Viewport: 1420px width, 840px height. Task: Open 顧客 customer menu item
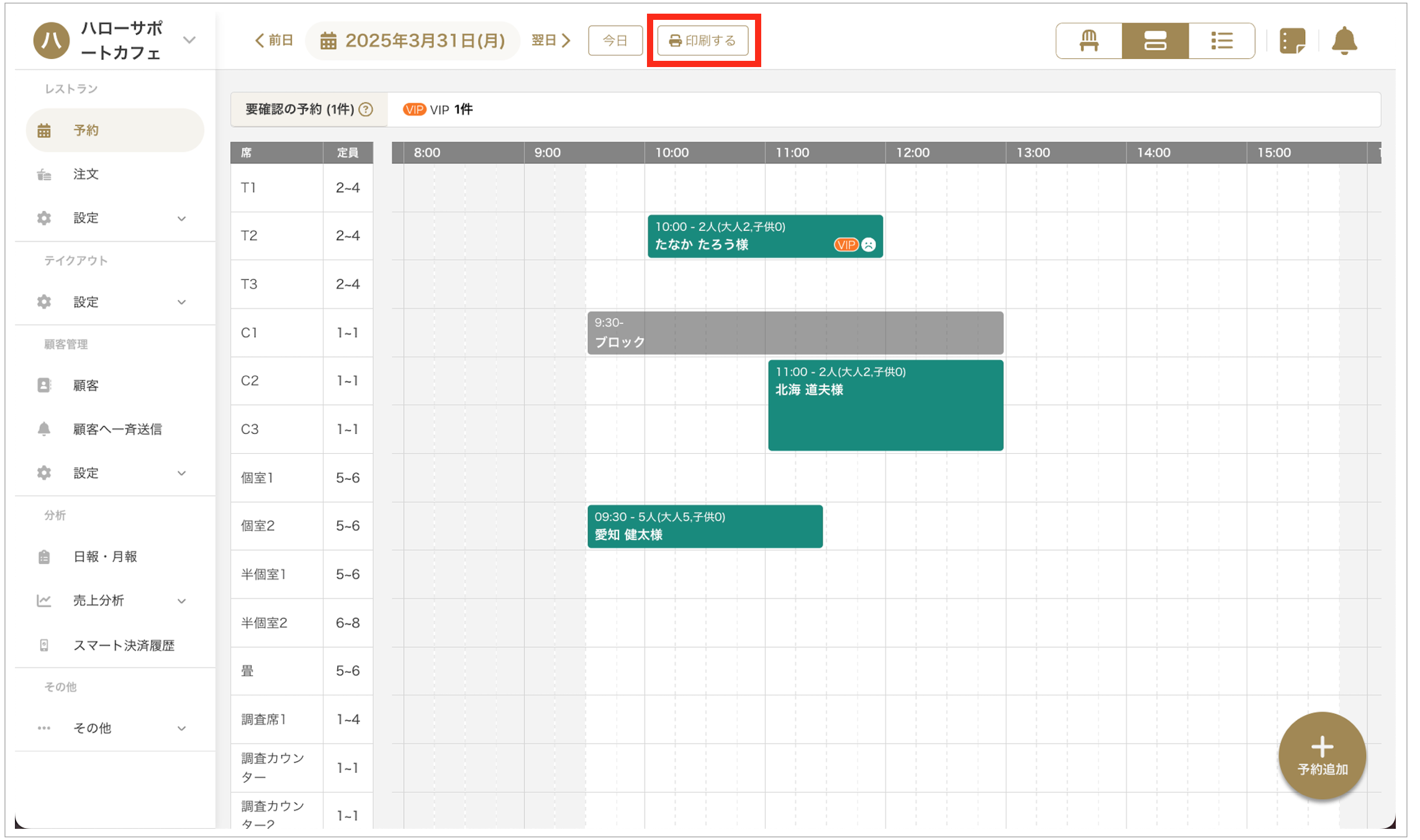(86, 386)
